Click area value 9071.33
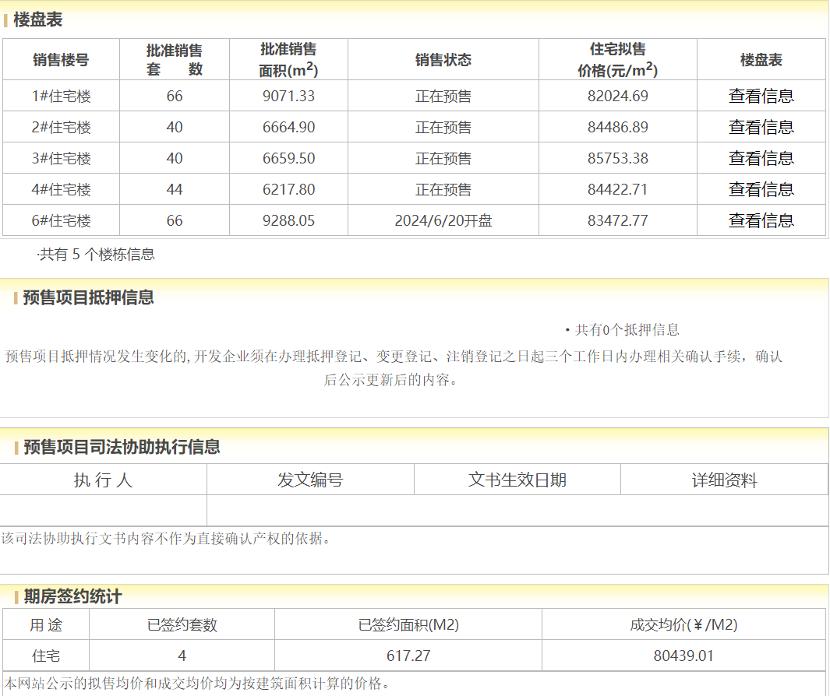Image resolution: width=830 pixels, height=696 pixels. coord(288,96)
